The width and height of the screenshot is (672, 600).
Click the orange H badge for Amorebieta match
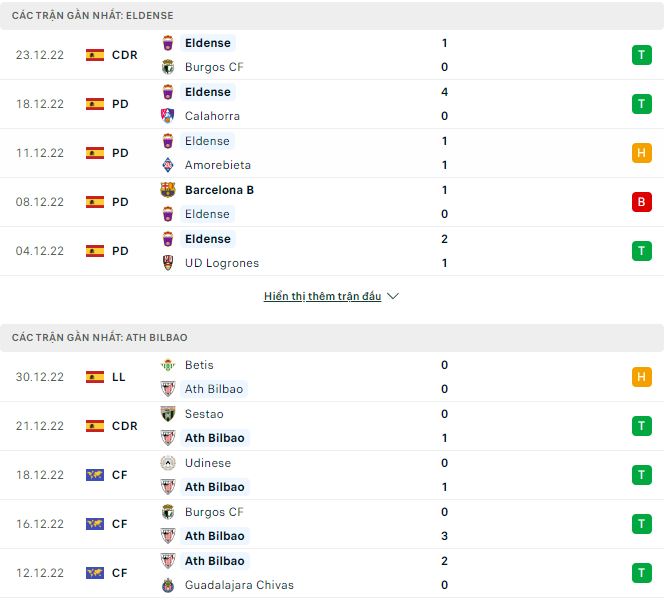click(640, 153)
